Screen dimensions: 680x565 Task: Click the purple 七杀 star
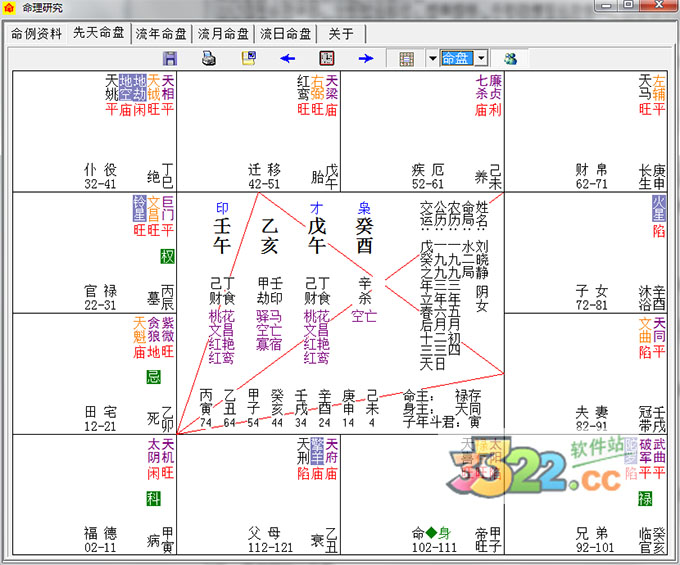[x=482, y=87]
